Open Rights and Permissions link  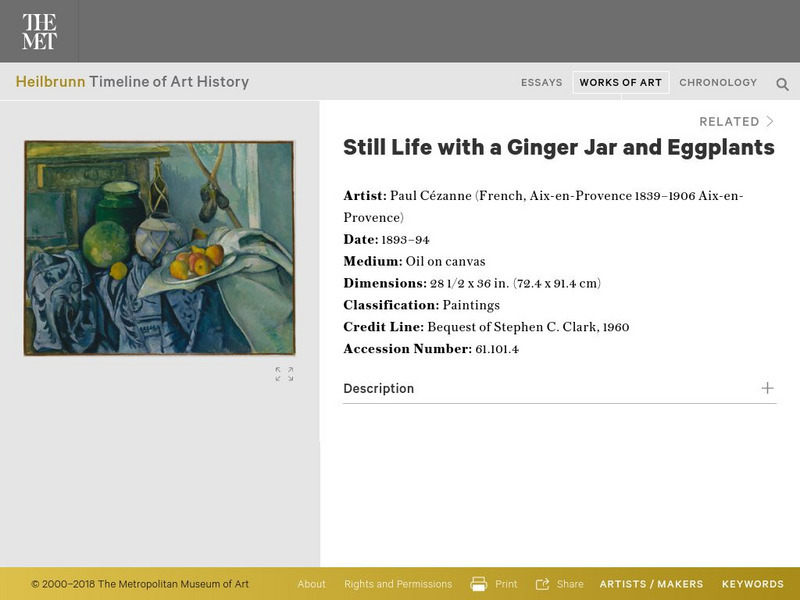(398, 584)
